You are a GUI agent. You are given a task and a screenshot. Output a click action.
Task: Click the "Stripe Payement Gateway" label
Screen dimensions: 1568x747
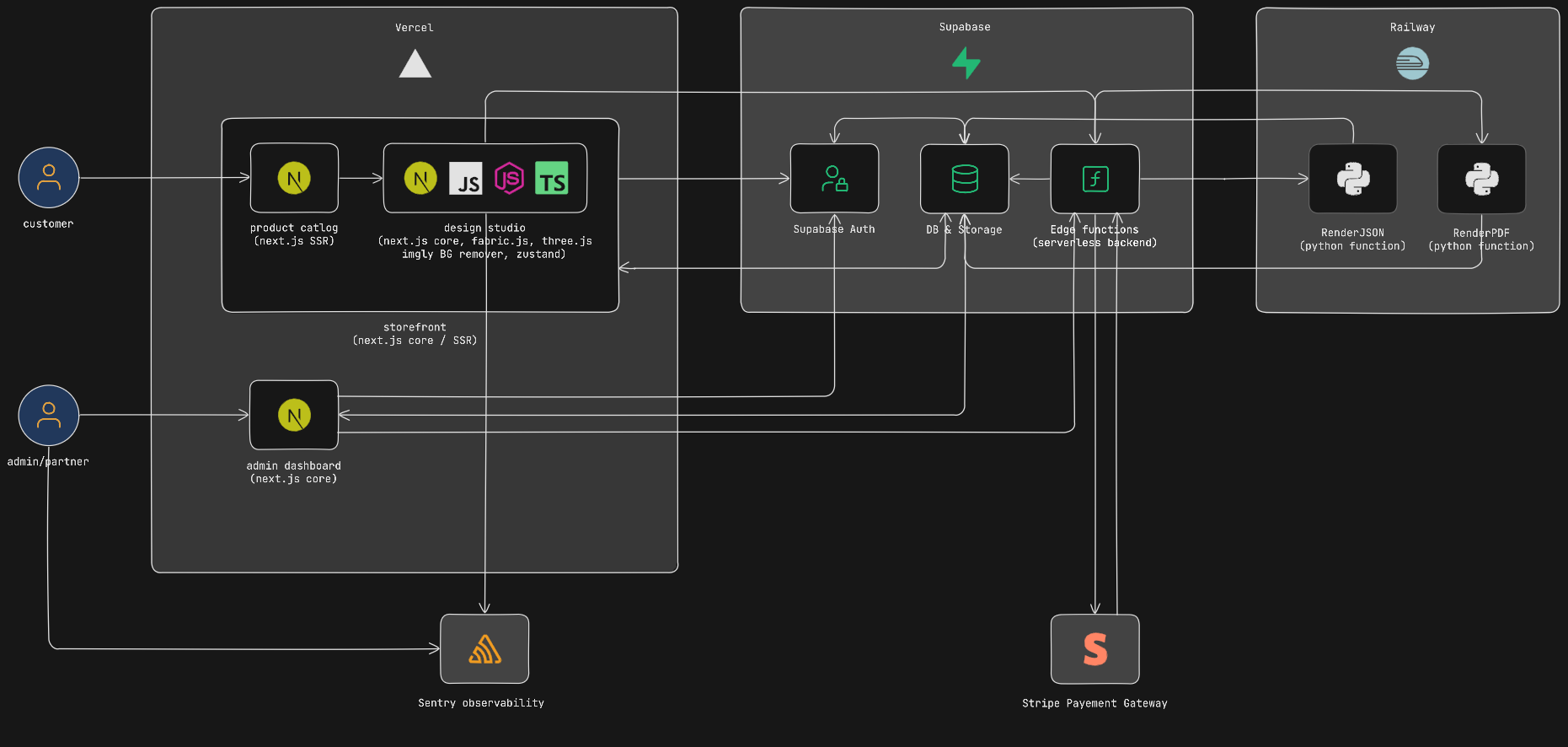(1094, 703)
